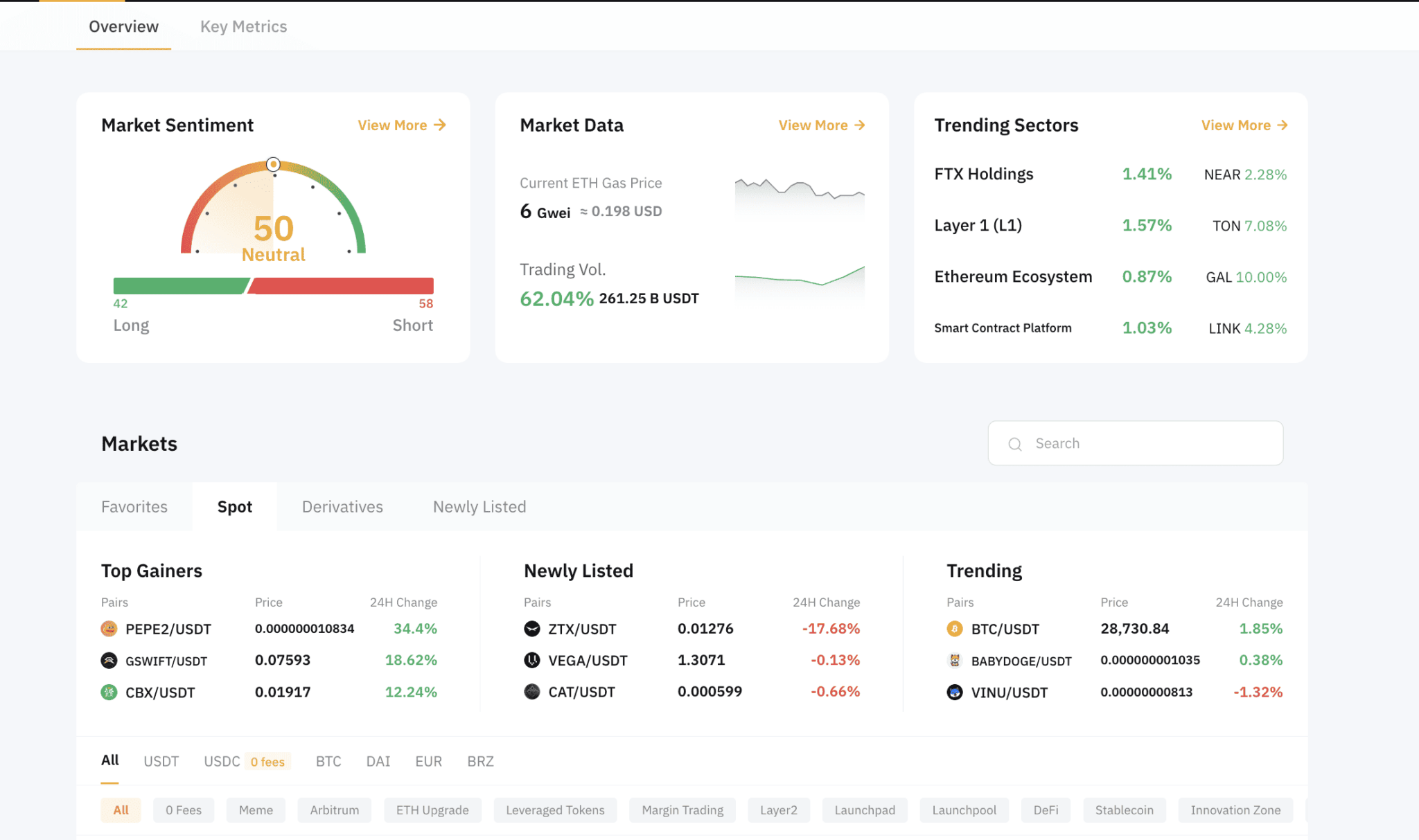Click the BABYDOGE coin icon

[x=955, y=661]
